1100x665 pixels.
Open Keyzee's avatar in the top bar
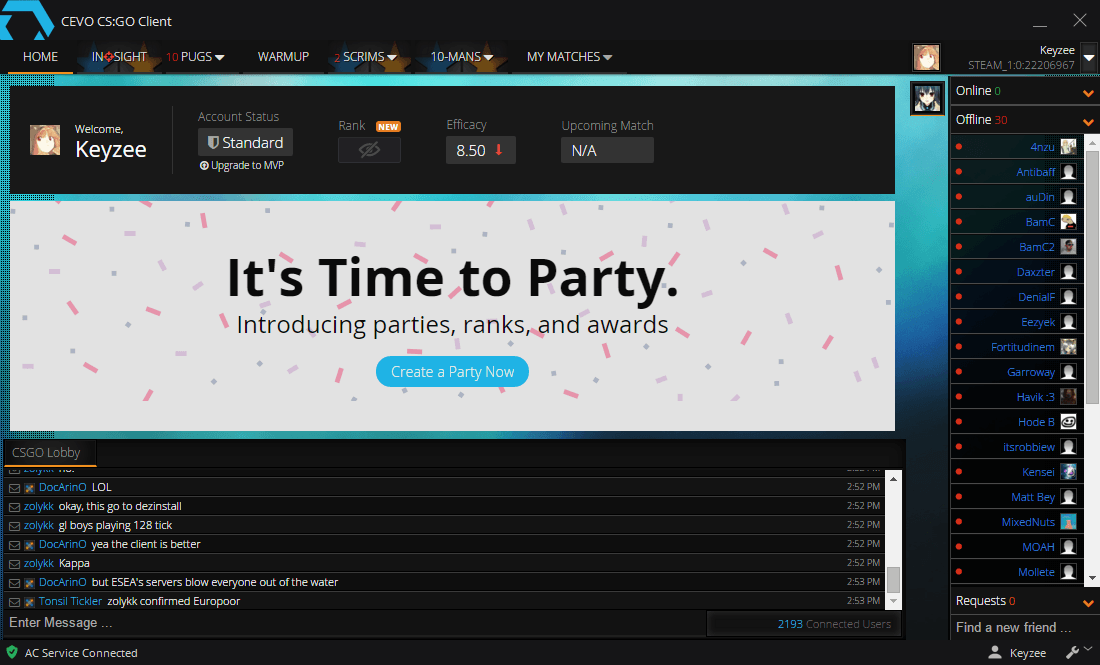(x=926, y=57)
